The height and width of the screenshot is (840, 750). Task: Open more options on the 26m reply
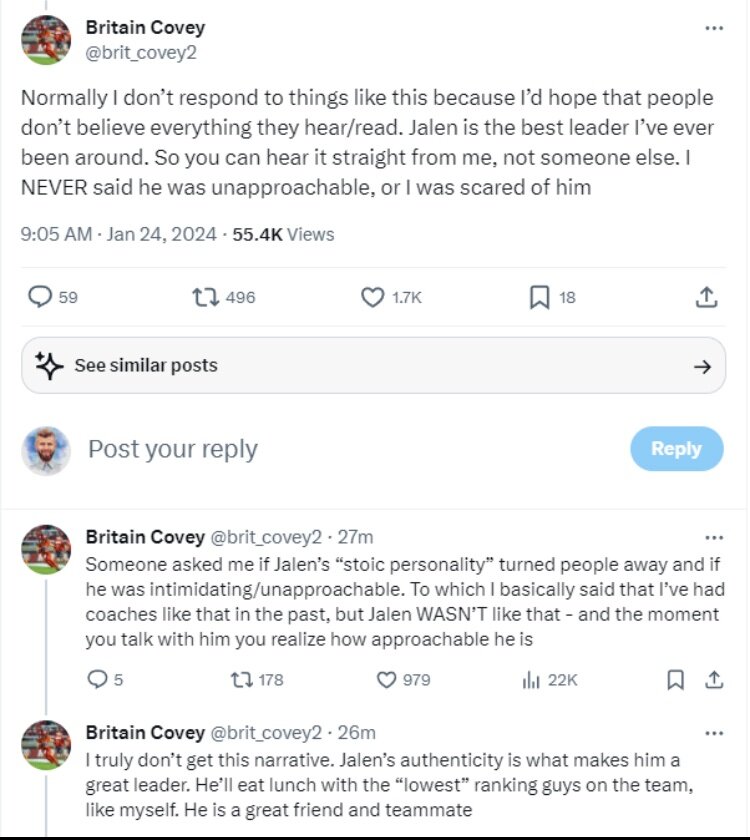pos(713,733)
